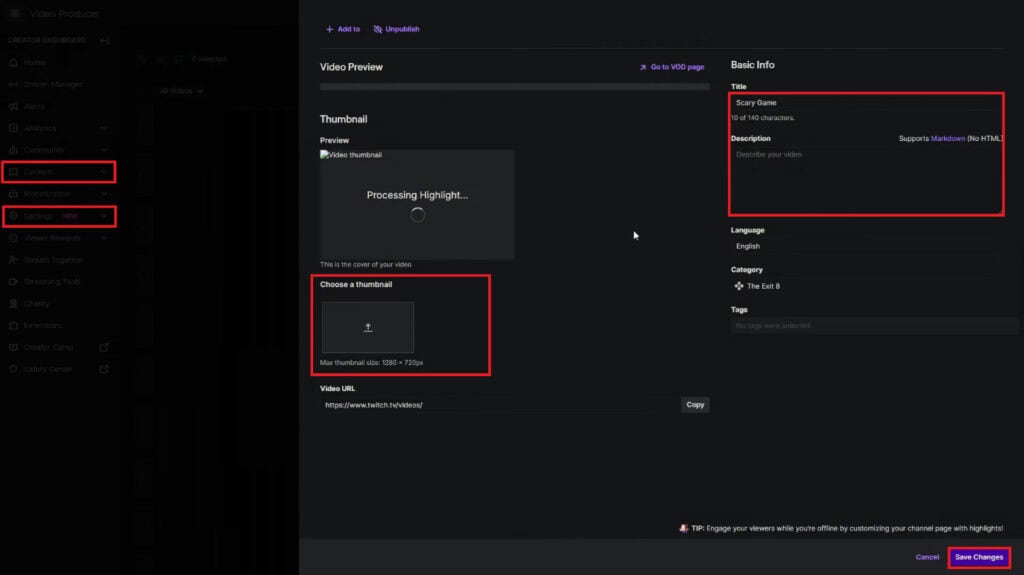Click the Home icon in sidebar
1024x575 pixels.
pyautogui.click(x=13, y=63)
